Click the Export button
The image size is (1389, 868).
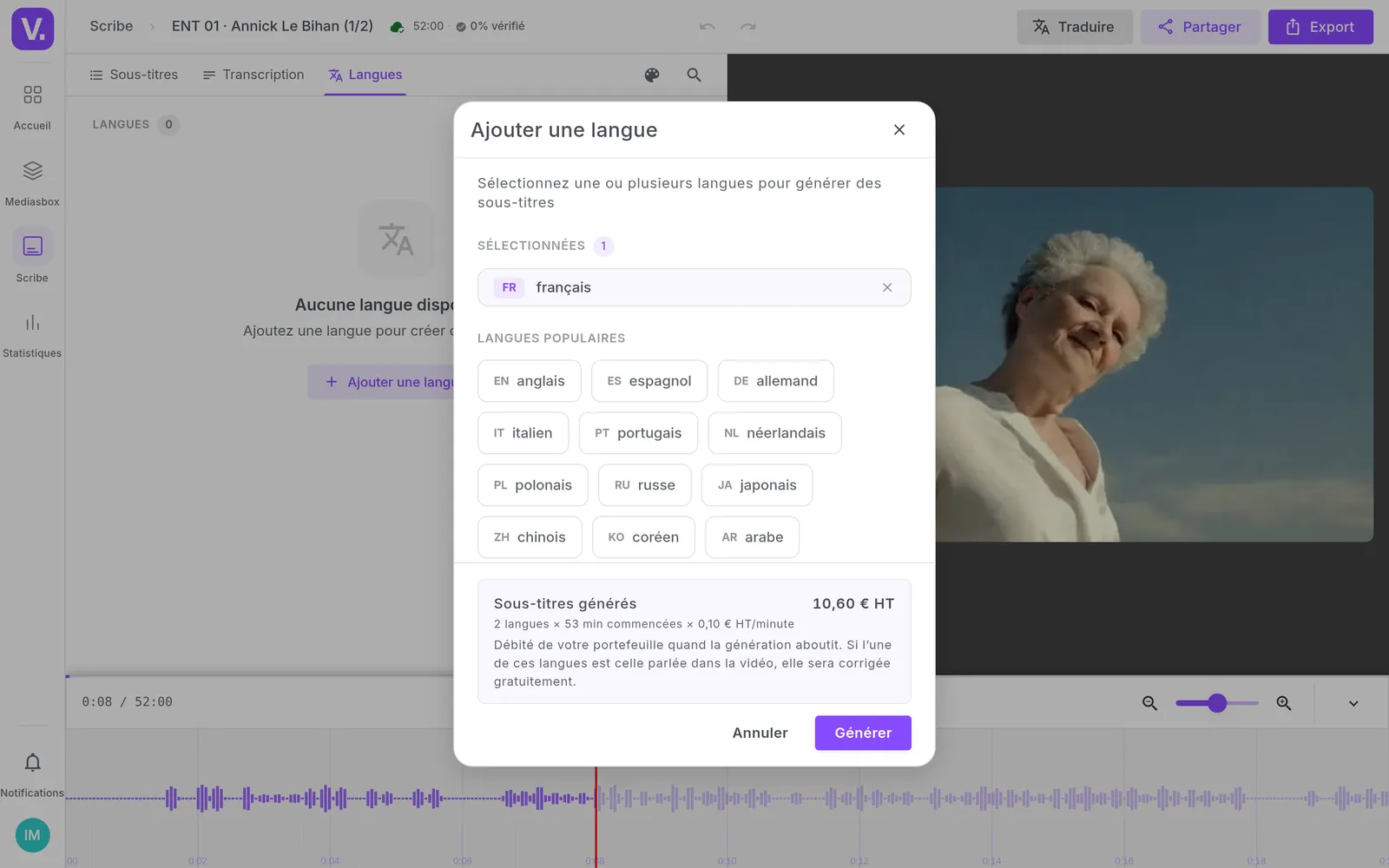pyautogui.click(x=1320, y=27)
